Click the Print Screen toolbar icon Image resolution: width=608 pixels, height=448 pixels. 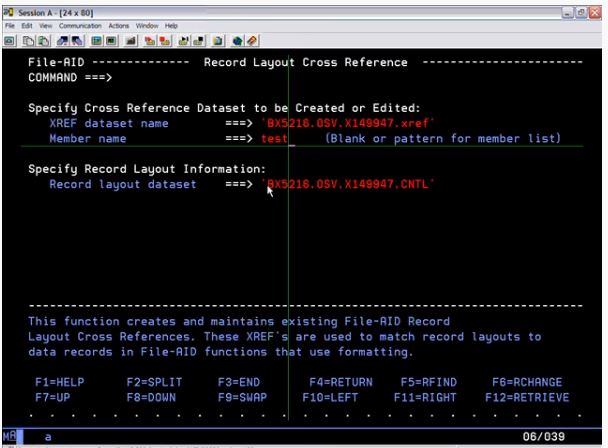10,40
